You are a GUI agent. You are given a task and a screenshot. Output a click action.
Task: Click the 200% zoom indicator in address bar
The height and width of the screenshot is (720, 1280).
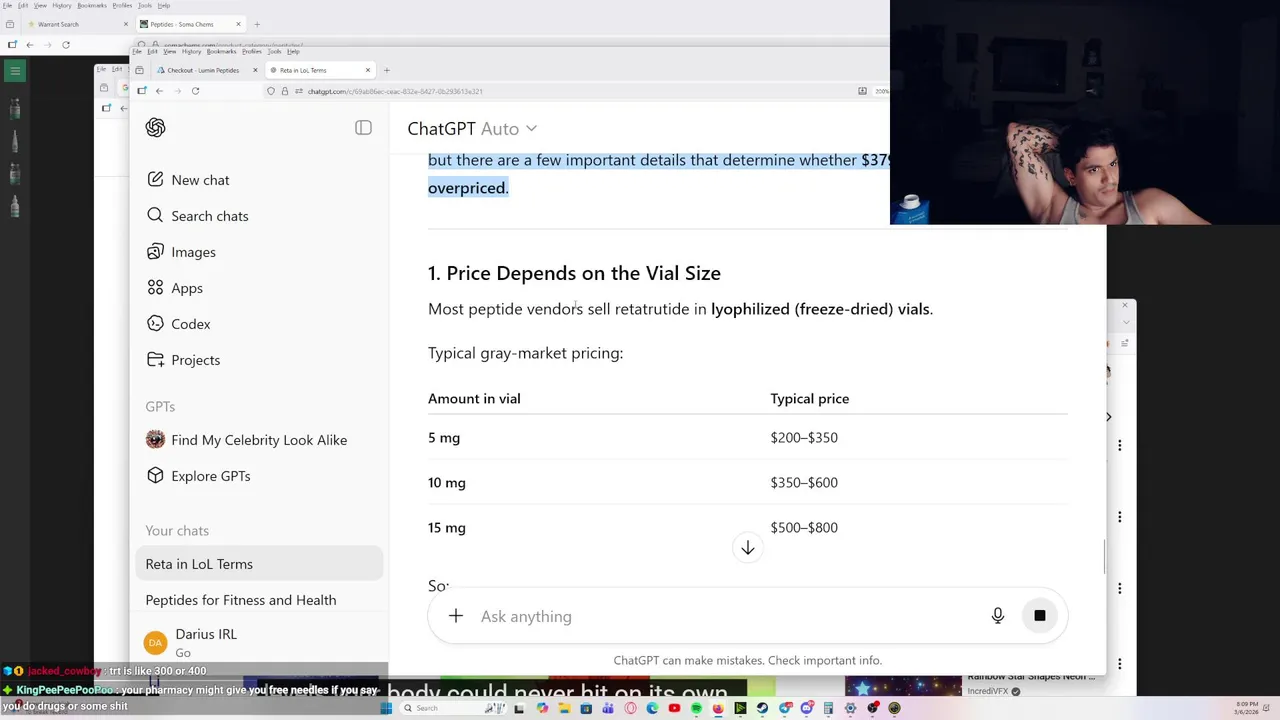tap(881, 91)
